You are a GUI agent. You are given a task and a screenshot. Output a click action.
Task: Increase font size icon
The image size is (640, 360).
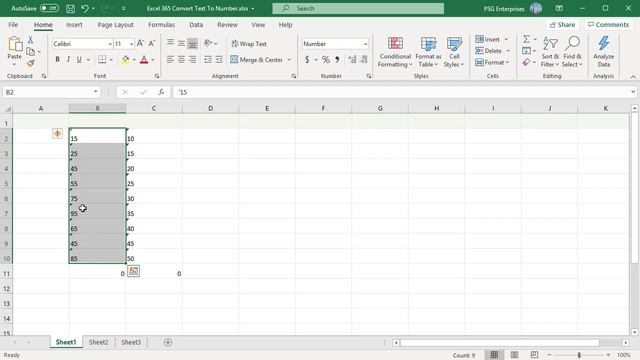coord(140,43)
